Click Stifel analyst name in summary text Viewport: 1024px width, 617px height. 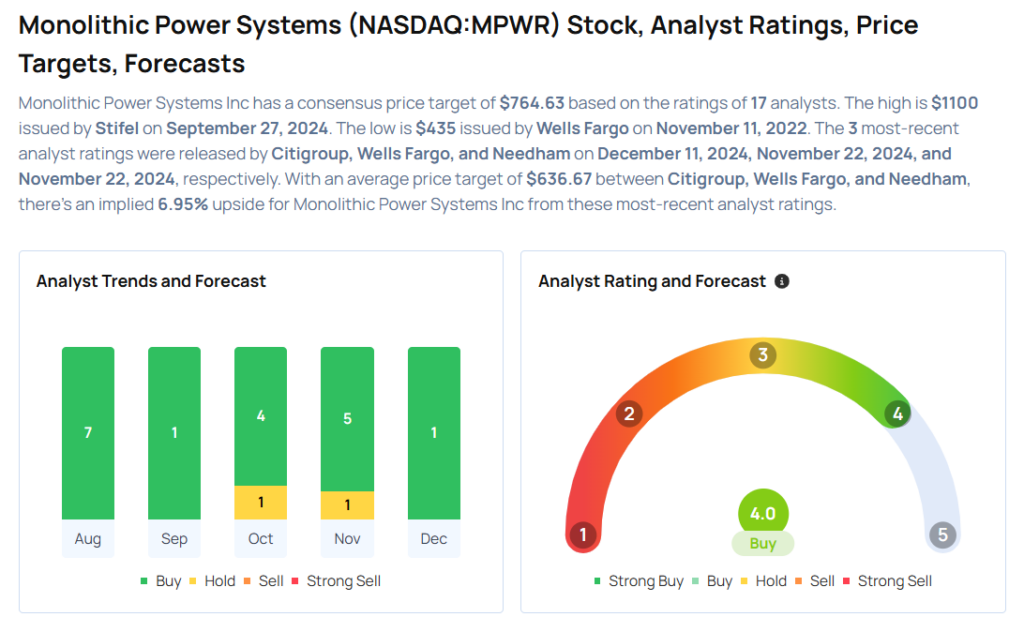tap(116, 128)
